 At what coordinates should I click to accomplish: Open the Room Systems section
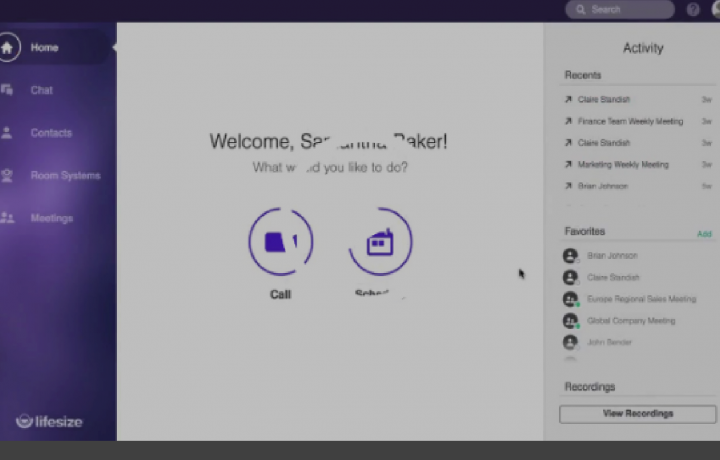coord(66,176)
